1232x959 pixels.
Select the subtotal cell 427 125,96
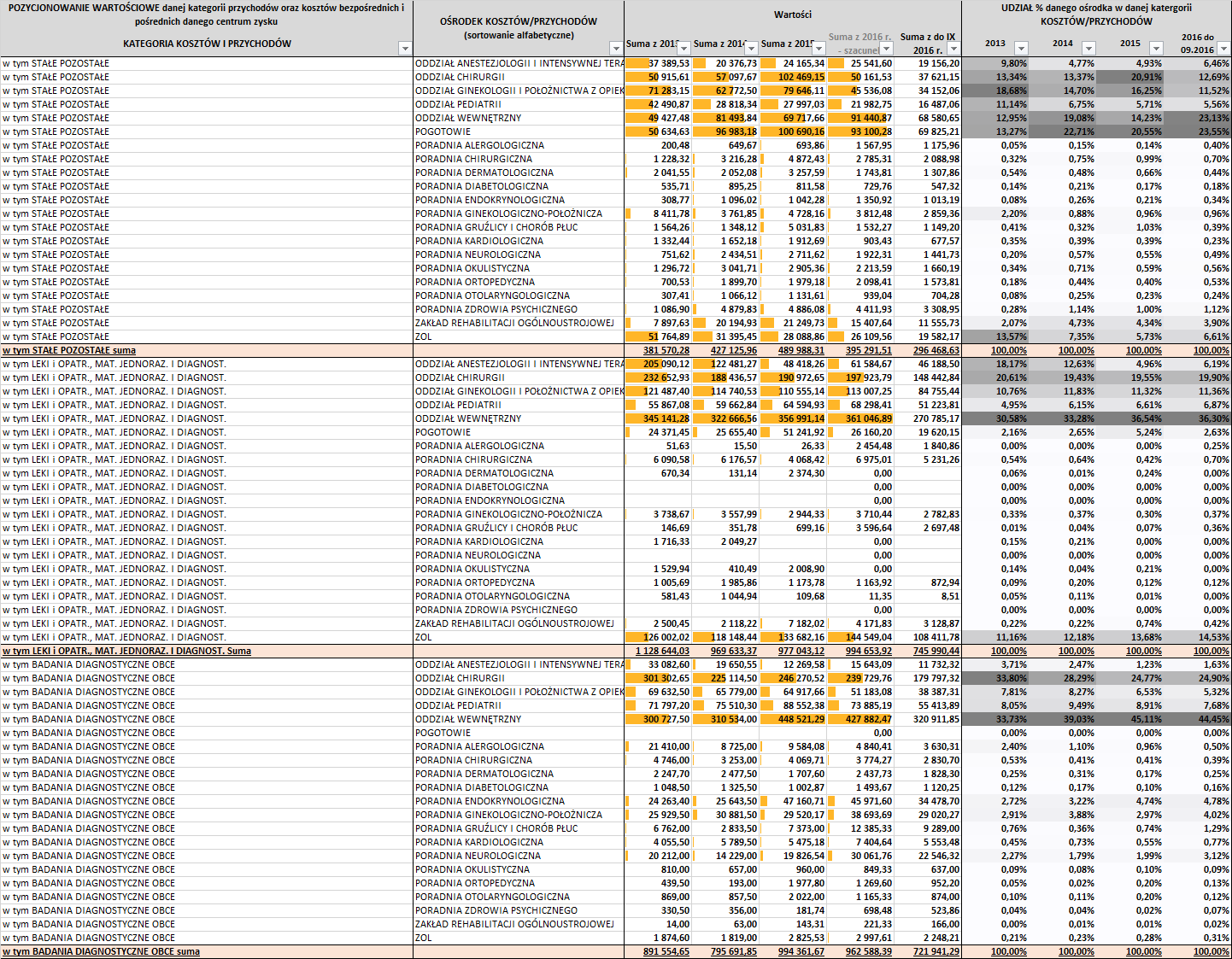pyautogui.click(x=725, y=350)
